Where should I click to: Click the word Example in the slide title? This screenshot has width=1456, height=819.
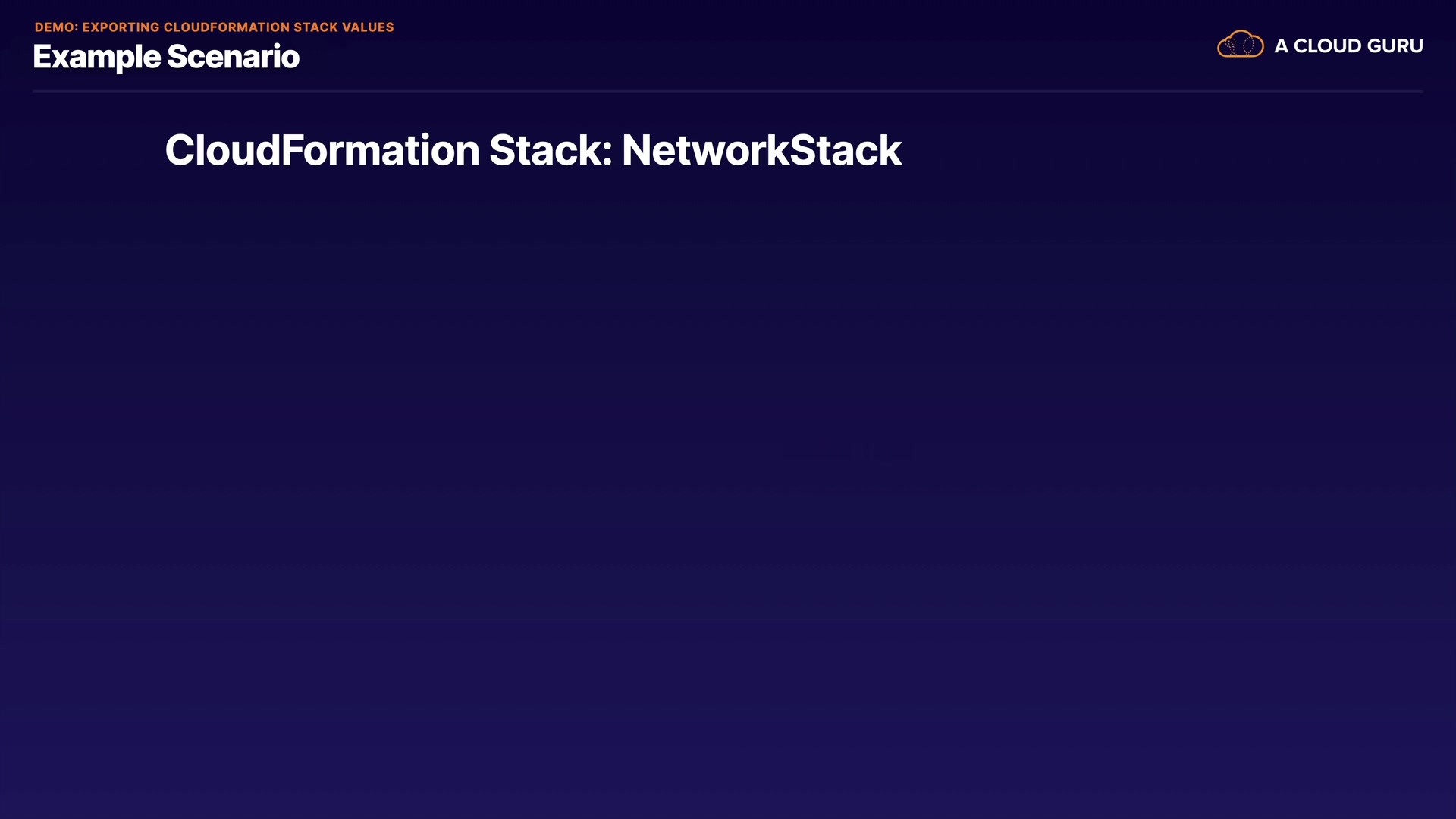(97, 58)
